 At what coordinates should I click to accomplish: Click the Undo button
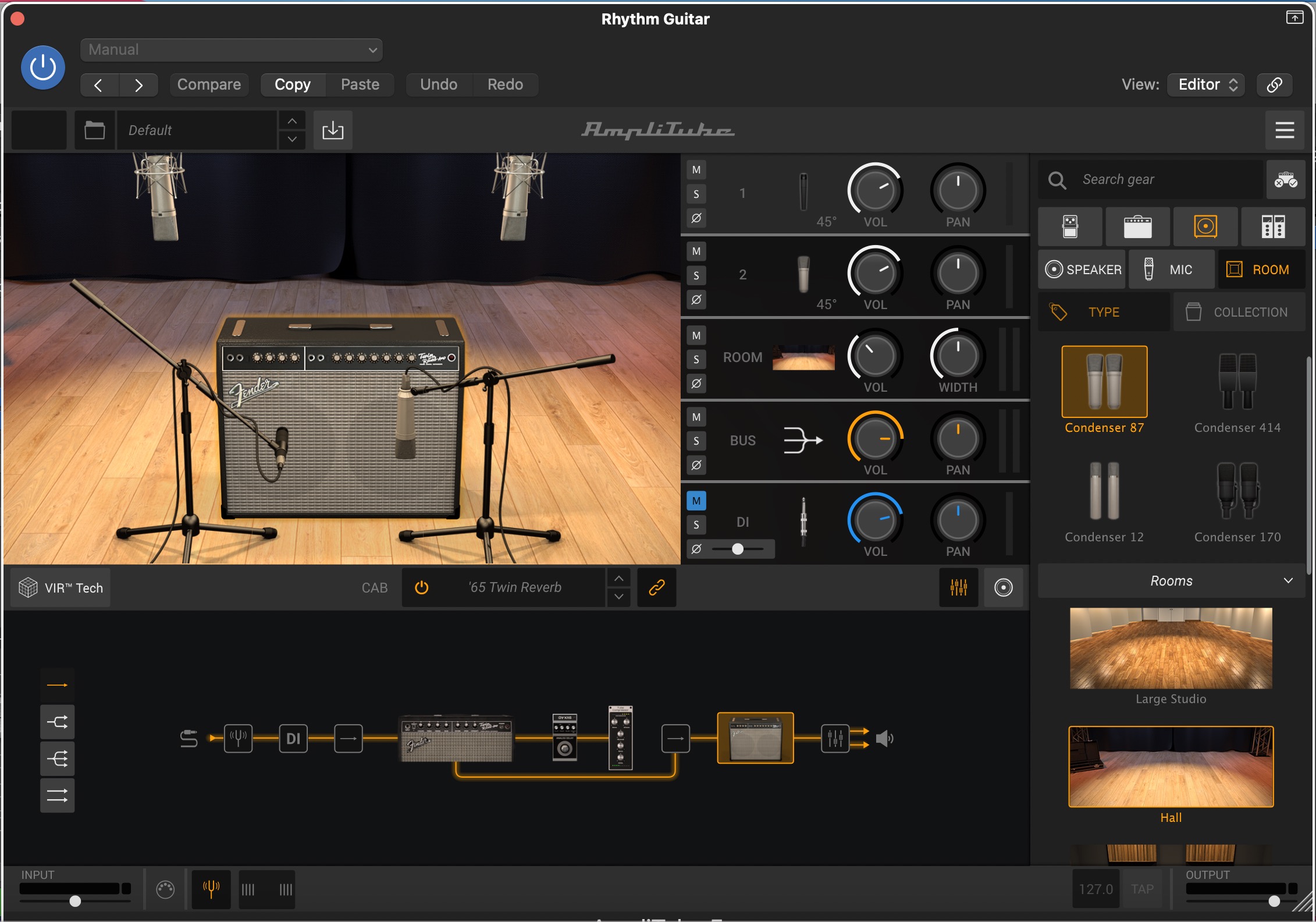point(439,85)
